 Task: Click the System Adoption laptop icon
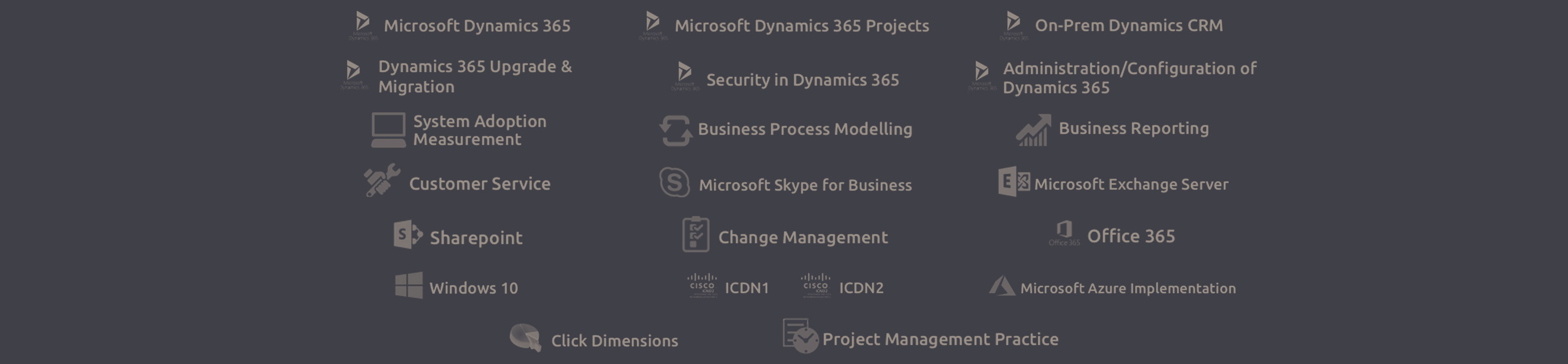388,130
